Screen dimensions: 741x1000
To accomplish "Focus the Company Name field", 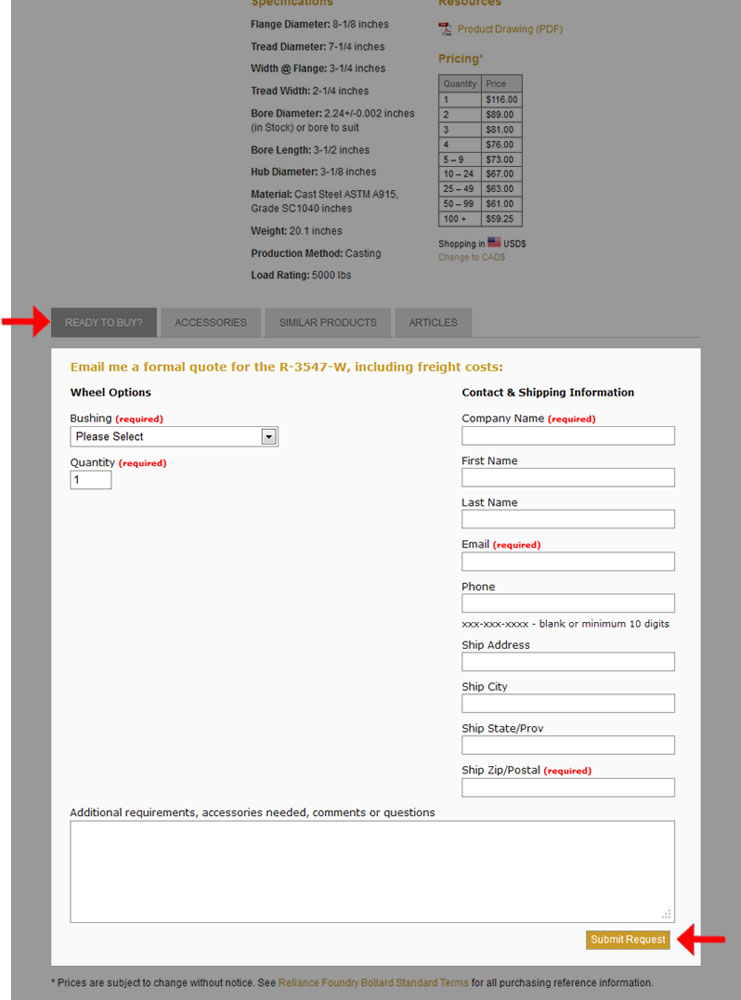I will [568, 436].
